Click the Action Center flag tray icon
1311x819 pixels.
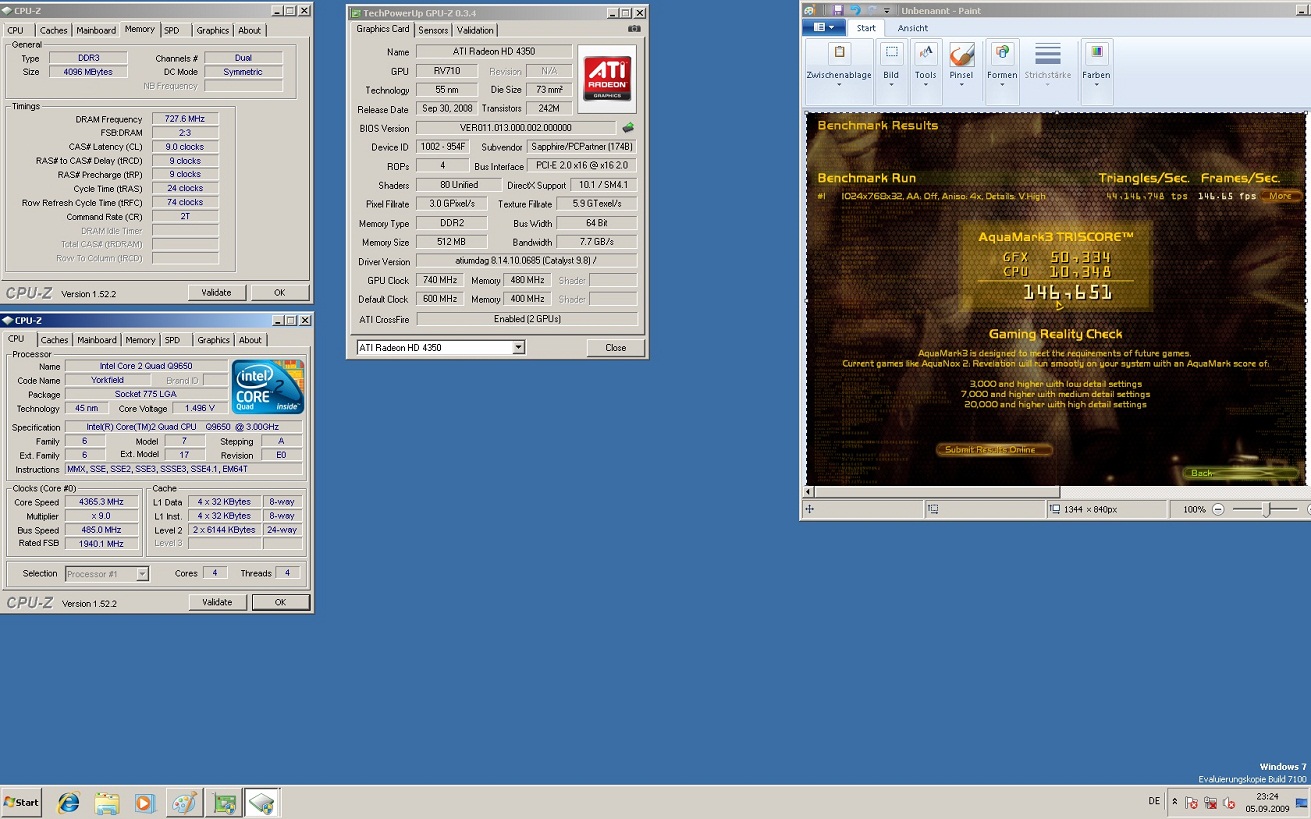(x=1192, y=802)
